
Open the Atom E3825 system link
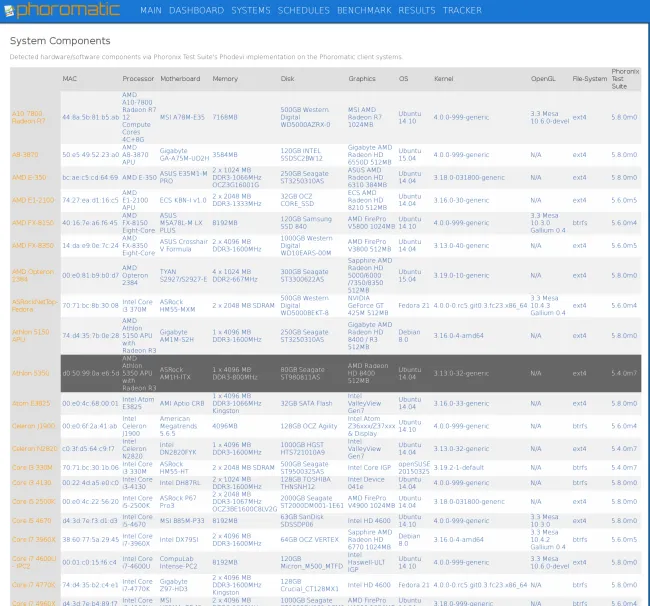[x=31, y=403]
